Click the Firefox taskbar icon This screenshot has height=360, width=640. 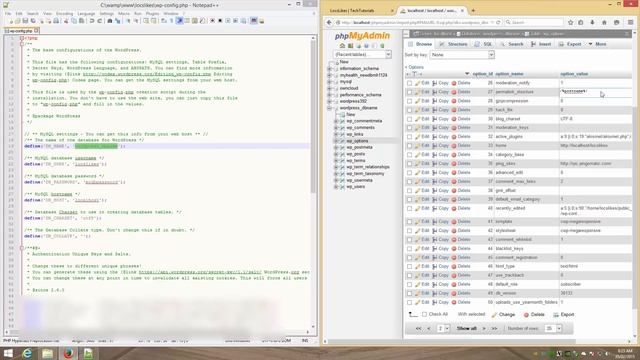(x=68, y=353)
